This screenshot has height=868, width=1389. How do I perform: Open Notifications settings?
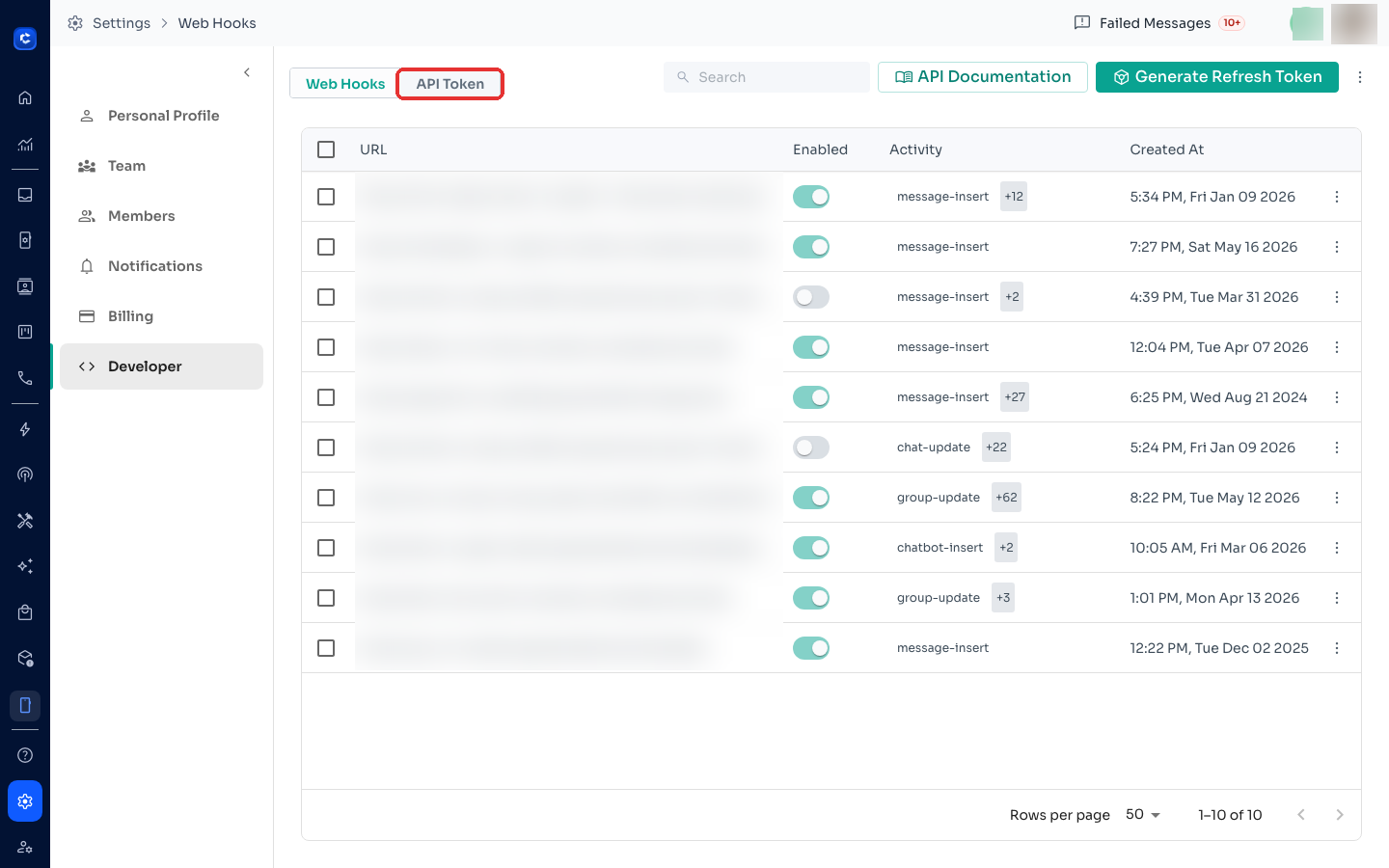tap(161, 266)
